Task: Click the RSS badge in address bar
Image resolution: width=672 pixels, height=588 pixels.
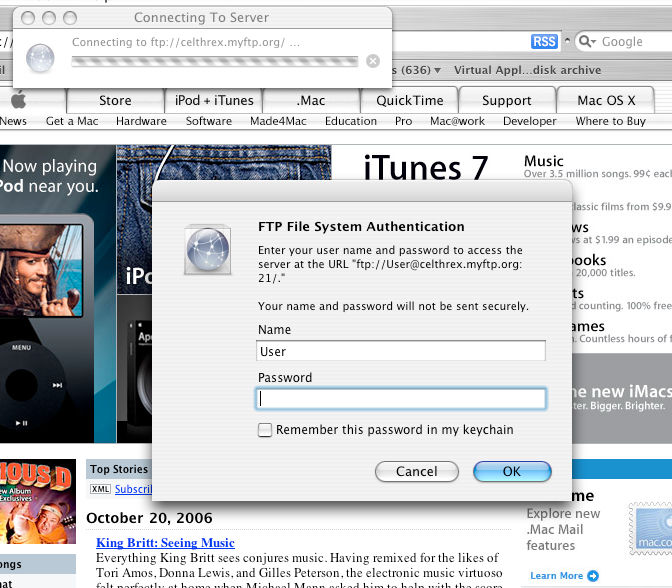Action: pos(544,42)
